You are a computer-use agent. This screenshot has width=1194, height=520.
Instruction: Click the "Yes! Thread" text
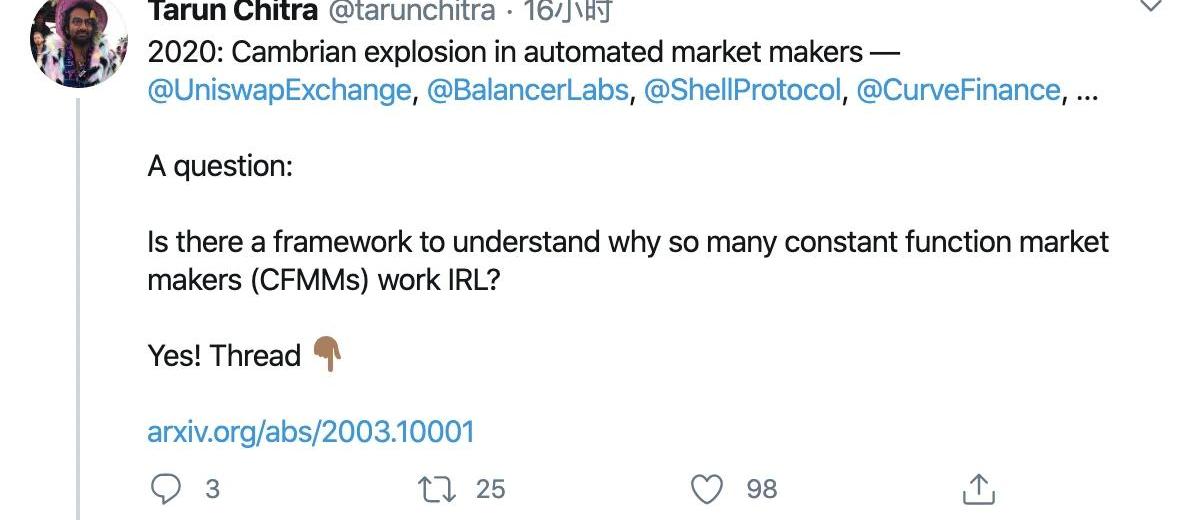(x=224, y=355)
